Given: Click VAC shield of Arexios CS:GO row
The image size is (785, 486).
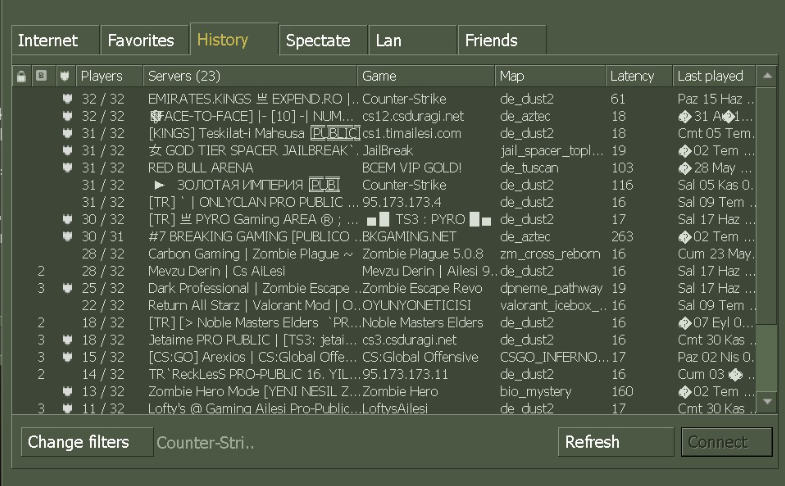Looking at the screenshot, I should (67, 357).
